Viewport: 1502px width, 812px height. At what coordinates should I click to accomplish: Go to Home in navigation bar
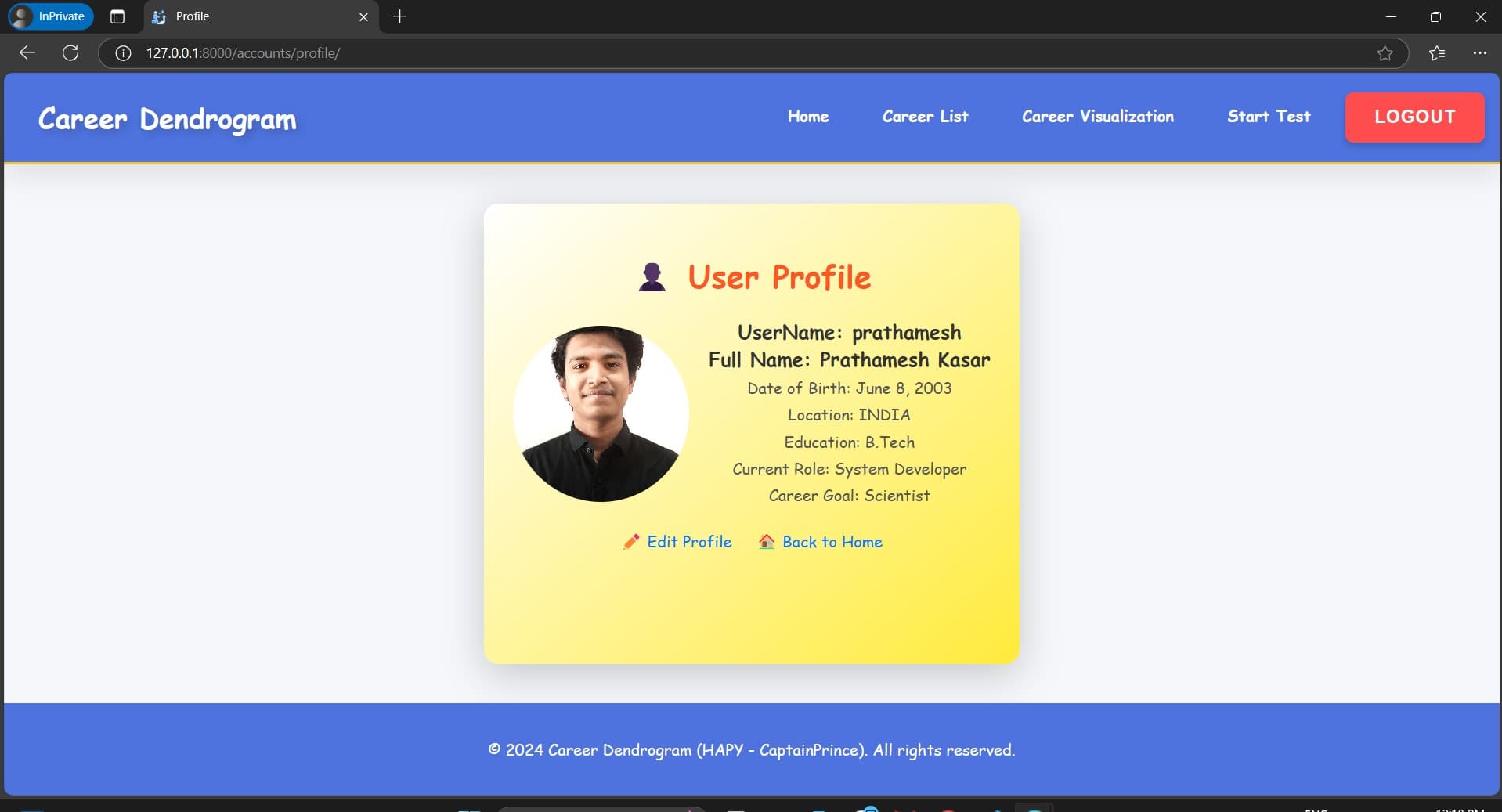pos(808,117)
